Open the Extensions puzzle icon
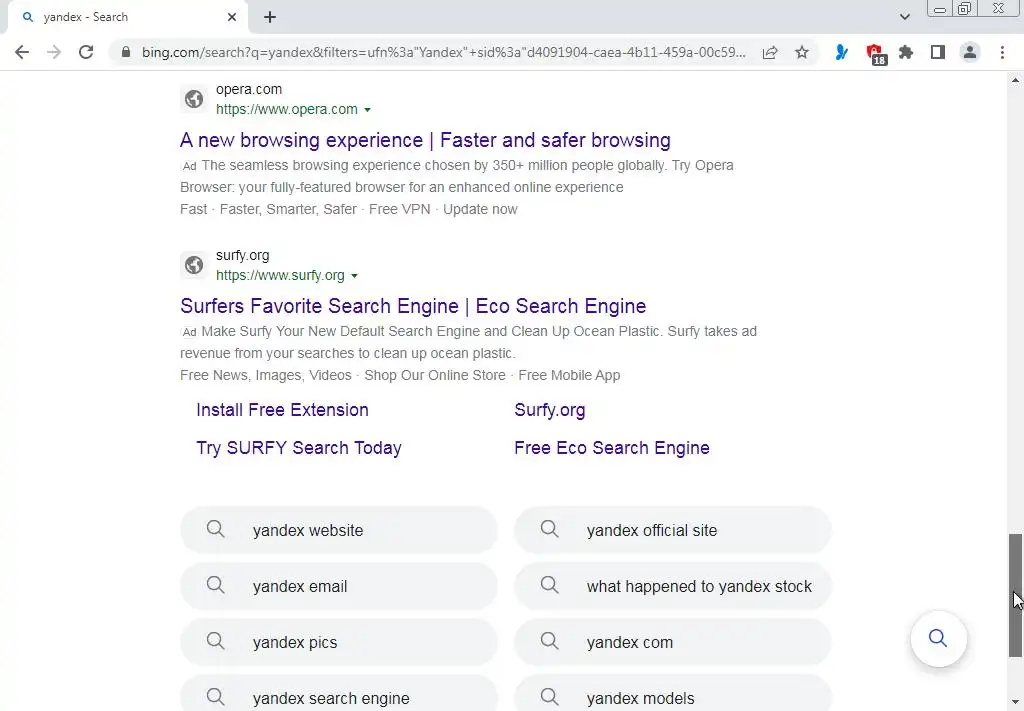 tap(906, 52)
